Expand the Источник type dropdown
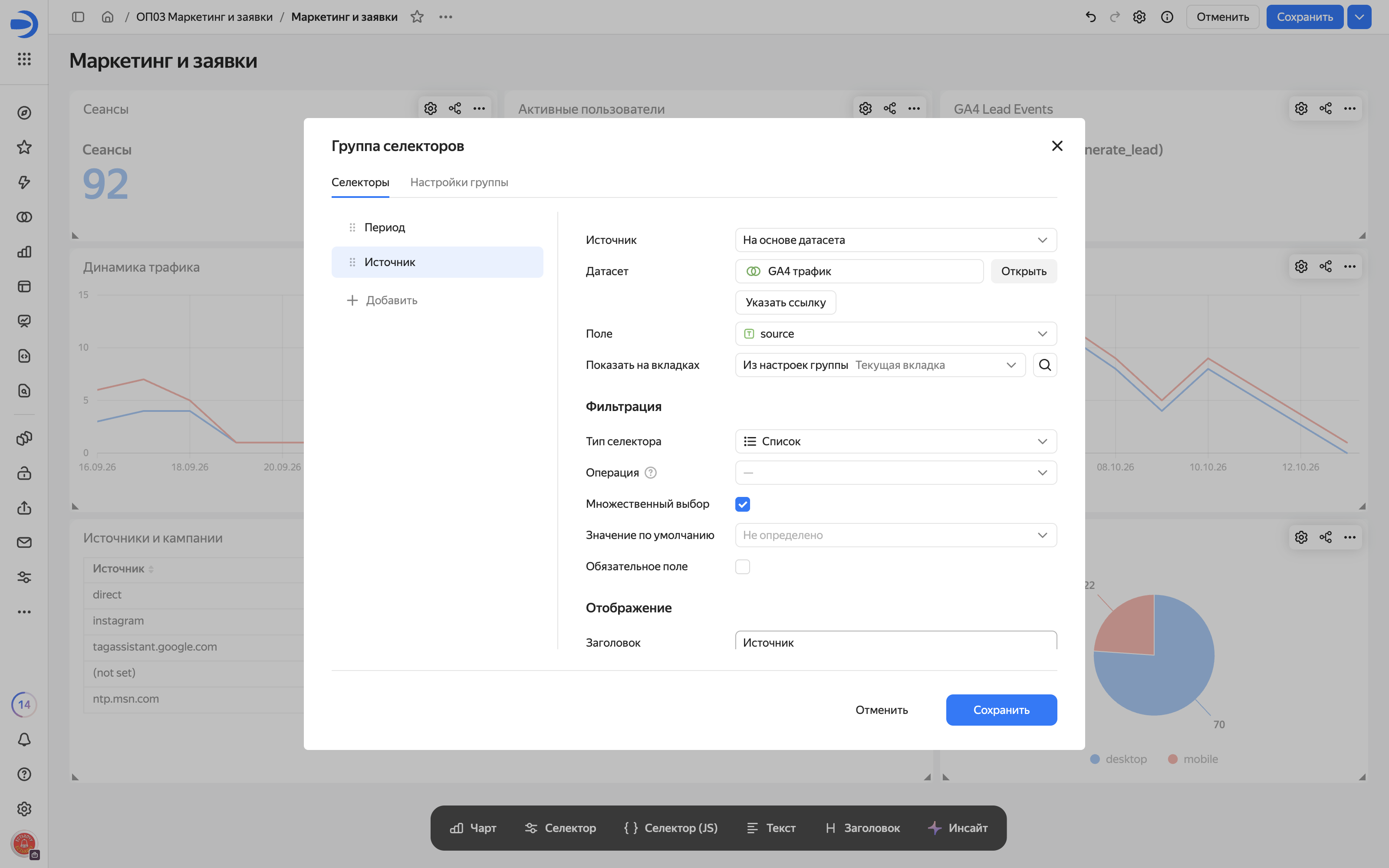Image resolution: width=1389 pixels, height=868 pixels. coord(895,240)
